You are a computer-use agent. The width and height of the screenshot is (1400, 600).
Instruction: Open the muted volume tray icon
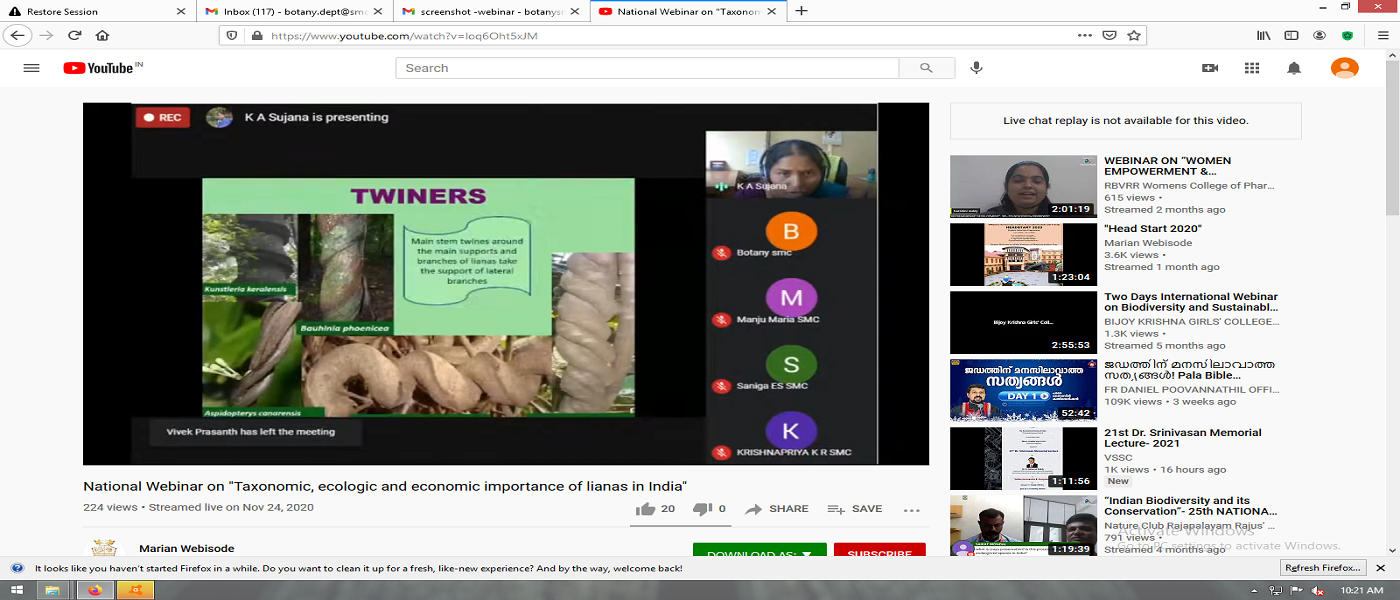[x=1317, y=590]
